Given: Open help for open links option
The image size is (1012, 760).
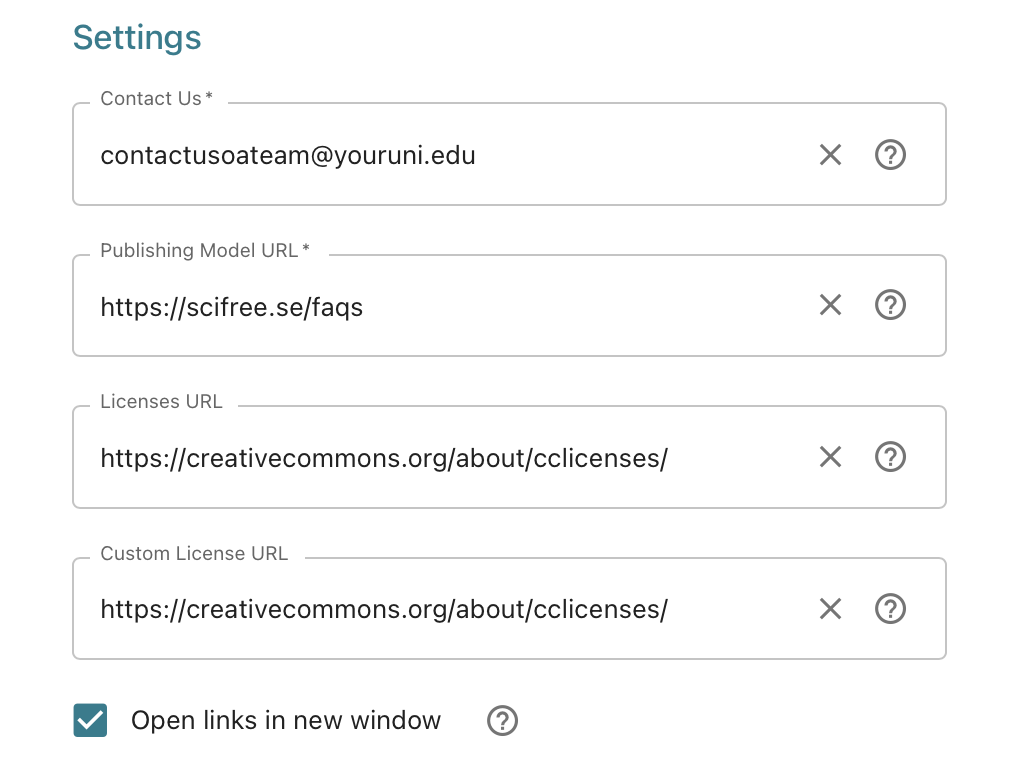Looking at the screenshot, I should pyautogui.click(x=502, y=720).
